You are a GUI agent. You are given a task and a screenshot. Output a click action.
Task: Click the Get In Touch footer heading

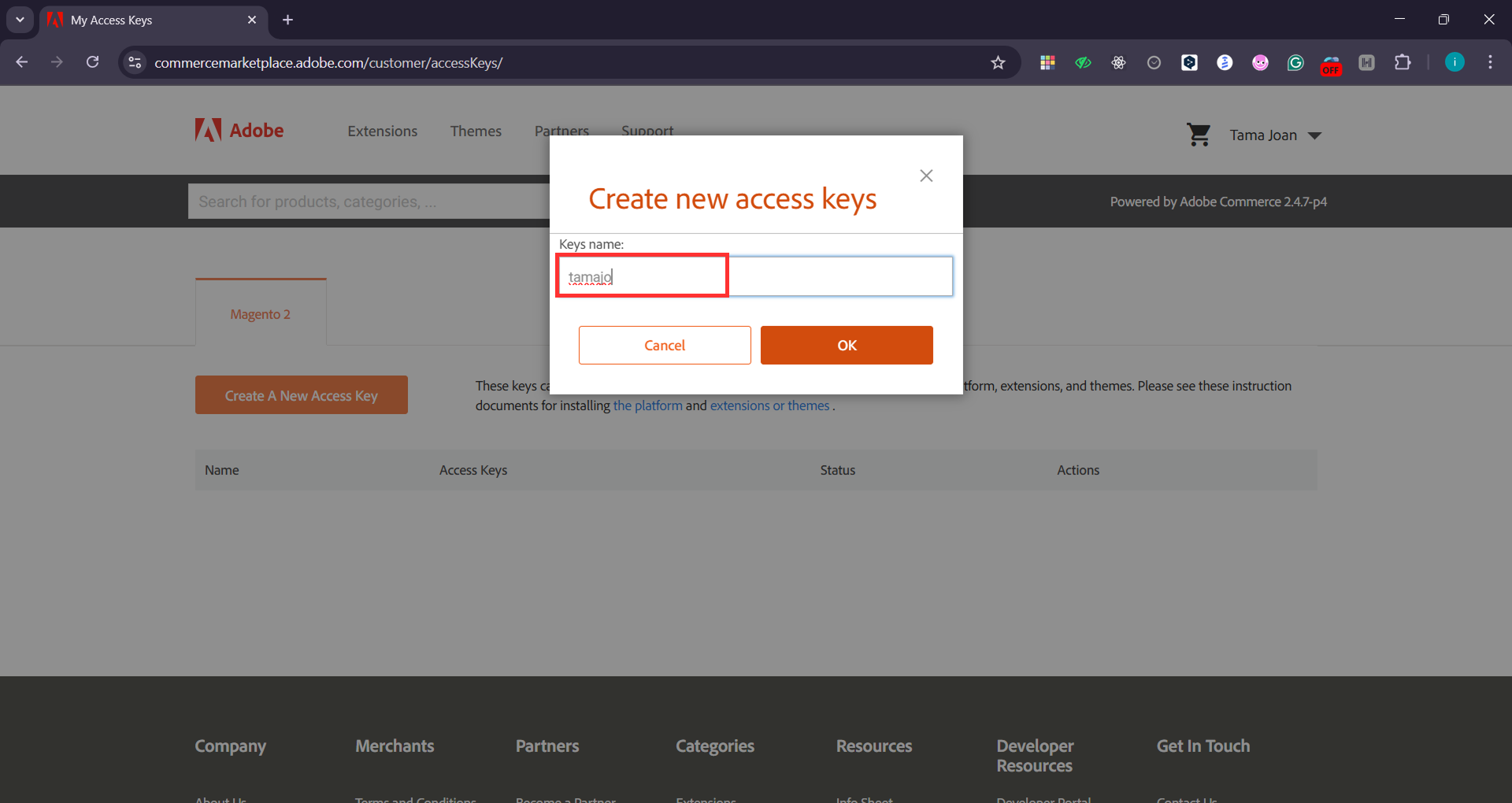click(x=1203, y=746)
